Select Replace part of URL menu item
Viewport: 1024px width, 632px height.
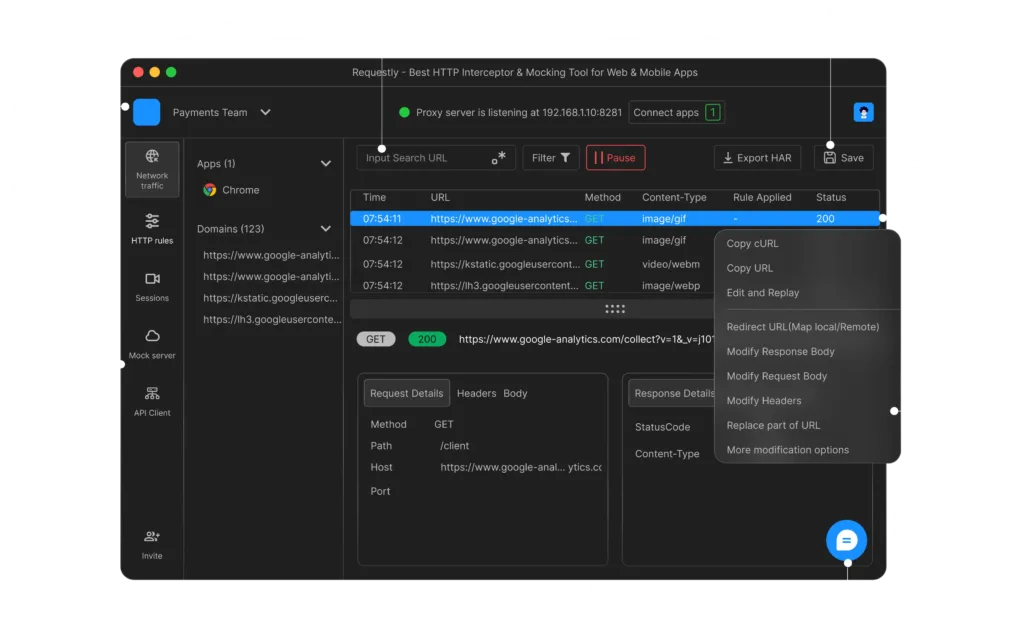pos(773,426)
